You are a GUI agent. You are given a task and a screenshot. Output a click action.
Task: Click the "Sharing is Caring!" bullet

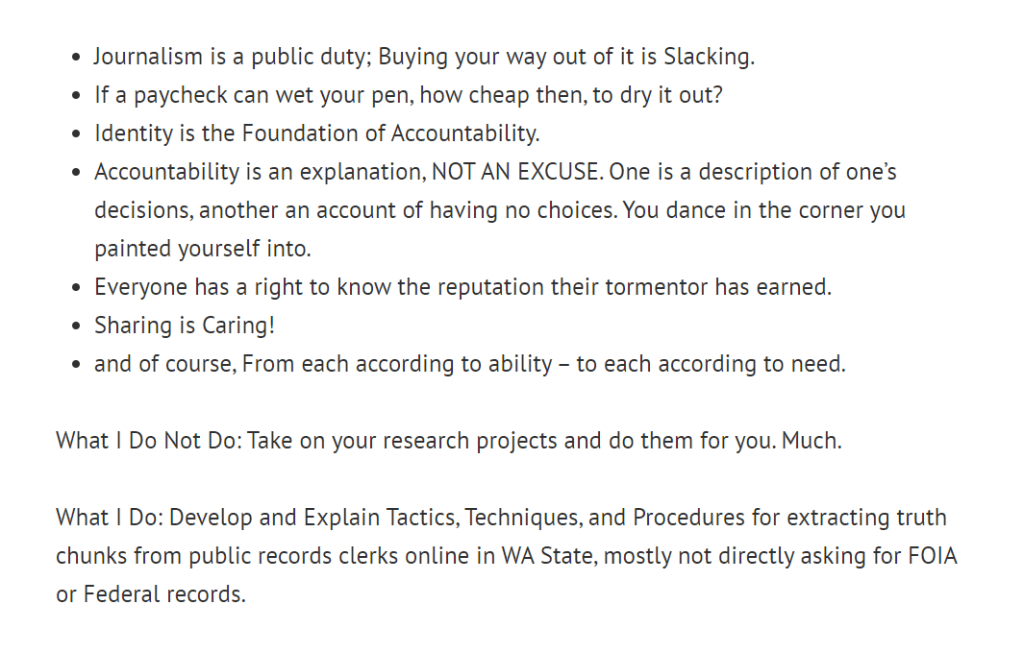(184, 326)
